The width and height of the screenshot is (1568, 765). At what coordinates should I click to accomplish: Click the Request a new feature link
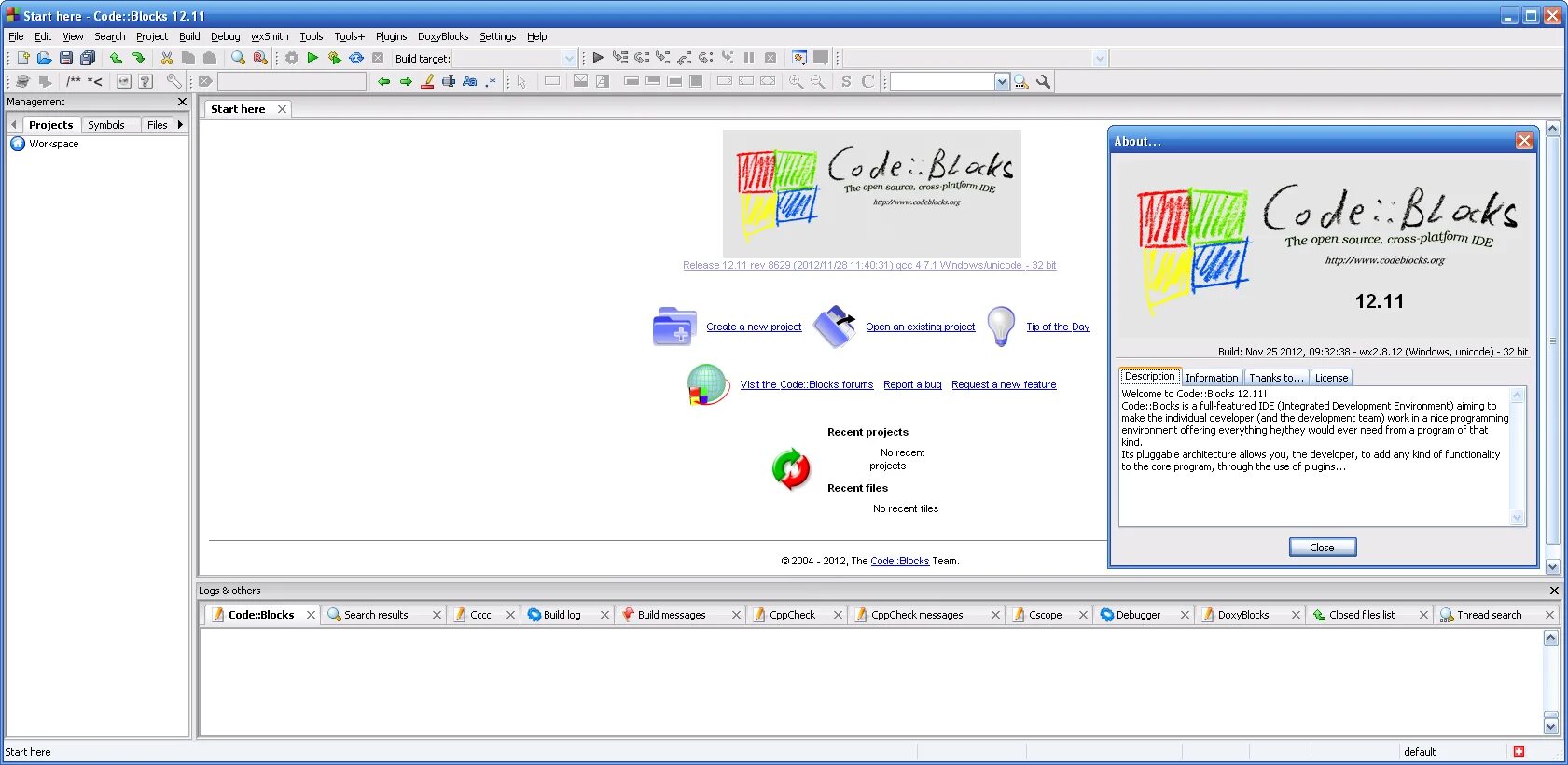[x=1004, y=384]
